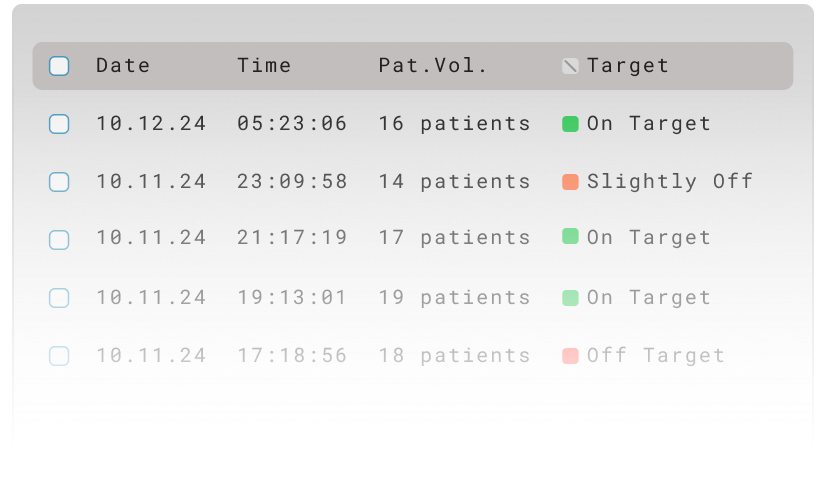
Task: Click the green status indicator for 05:23:06
Action: [x=570, y=124]
